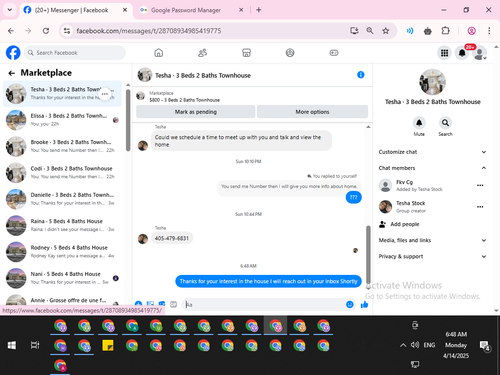Open a new browser tab
The image size is (500, 375).
[x=259, y=10]
